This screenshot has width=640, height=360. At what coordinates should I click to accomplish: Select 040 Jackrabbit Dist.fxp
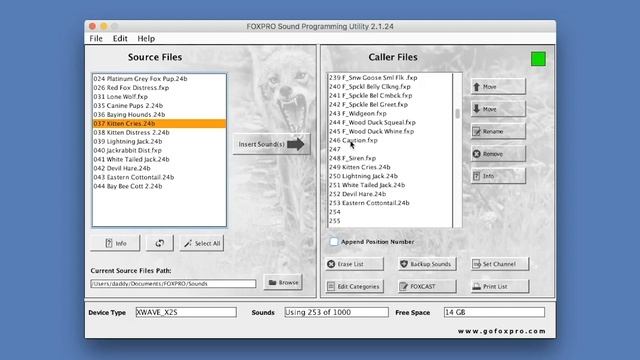(159, 151)
